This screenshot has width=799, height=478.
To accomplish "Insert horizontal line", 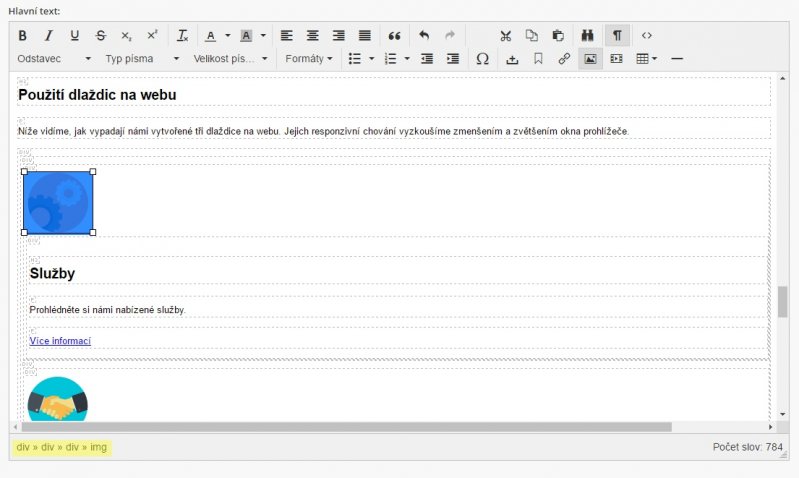I will coord(677,59).
